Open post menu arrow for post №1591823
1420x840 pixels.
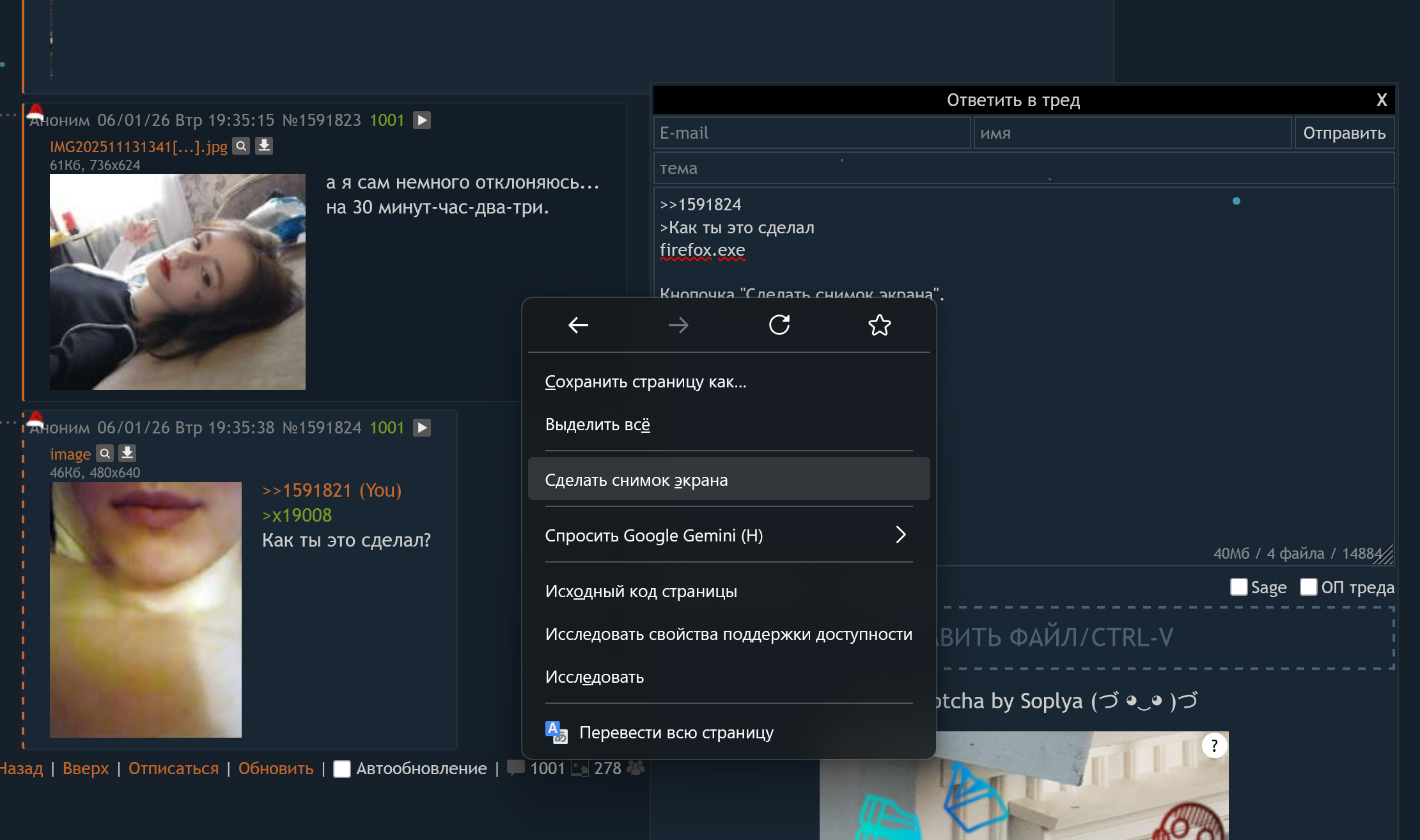coord(422,120)
